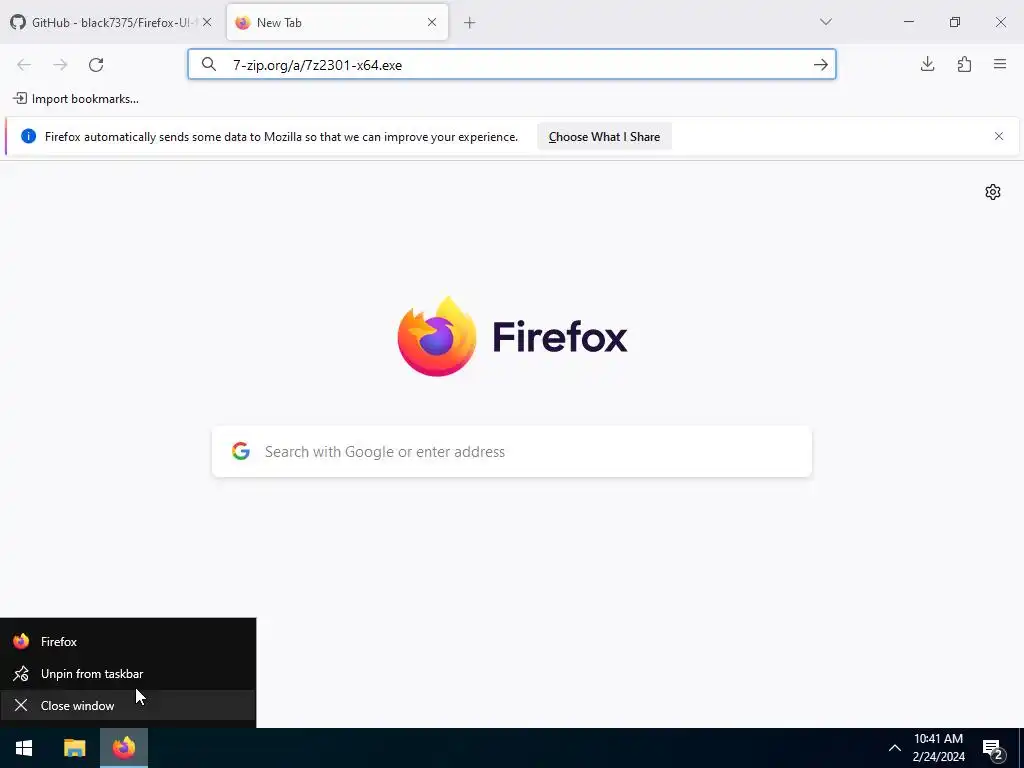The width and height of the screenshot is (1024, 768).
Task: Close the New Tab tab
Action: click(432, 22)
